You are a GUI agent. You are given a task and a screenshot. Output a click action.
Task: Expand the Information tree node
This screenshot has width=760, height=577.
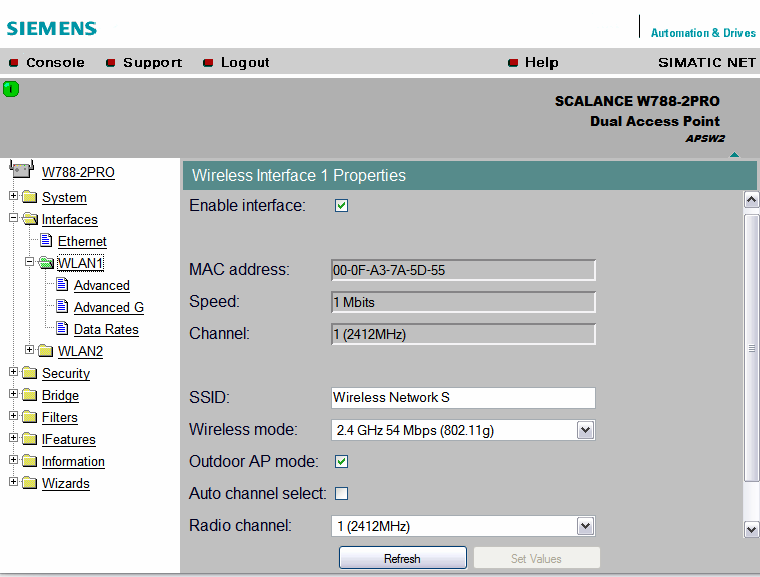[x=14, y=460]
